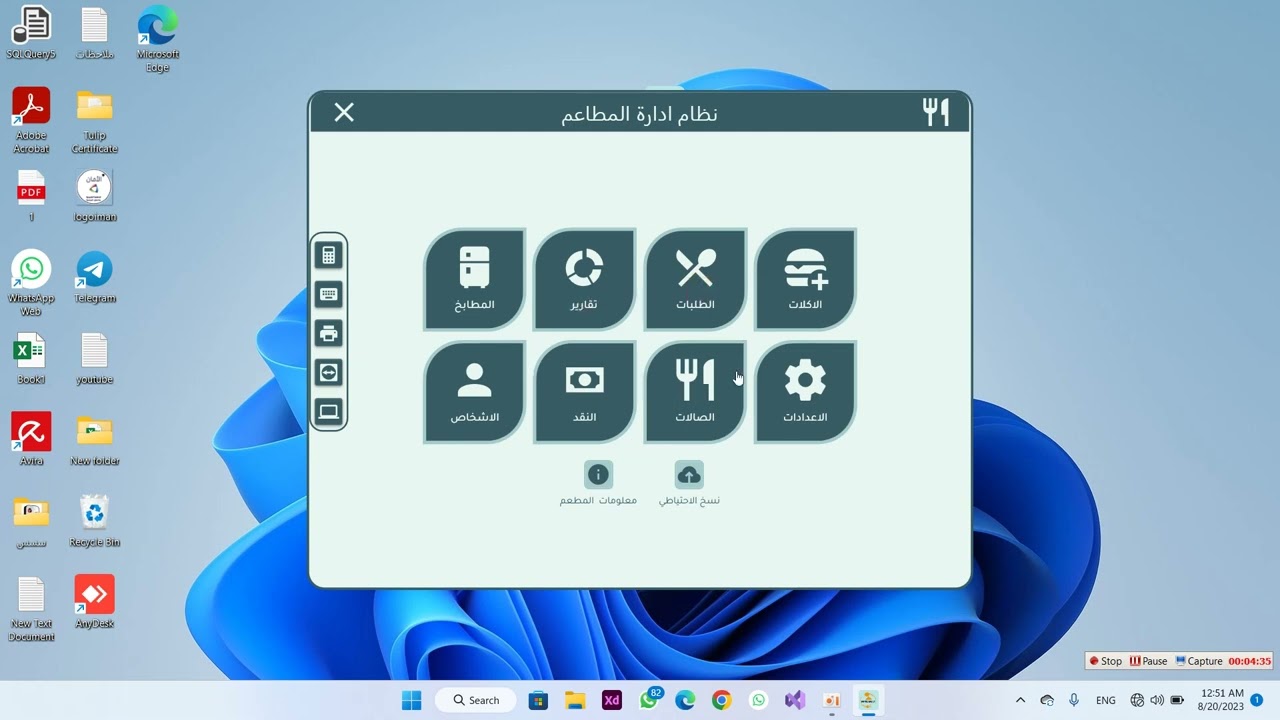
Task: Open Adobe XD from taskbar
Action: pos(611,700)
